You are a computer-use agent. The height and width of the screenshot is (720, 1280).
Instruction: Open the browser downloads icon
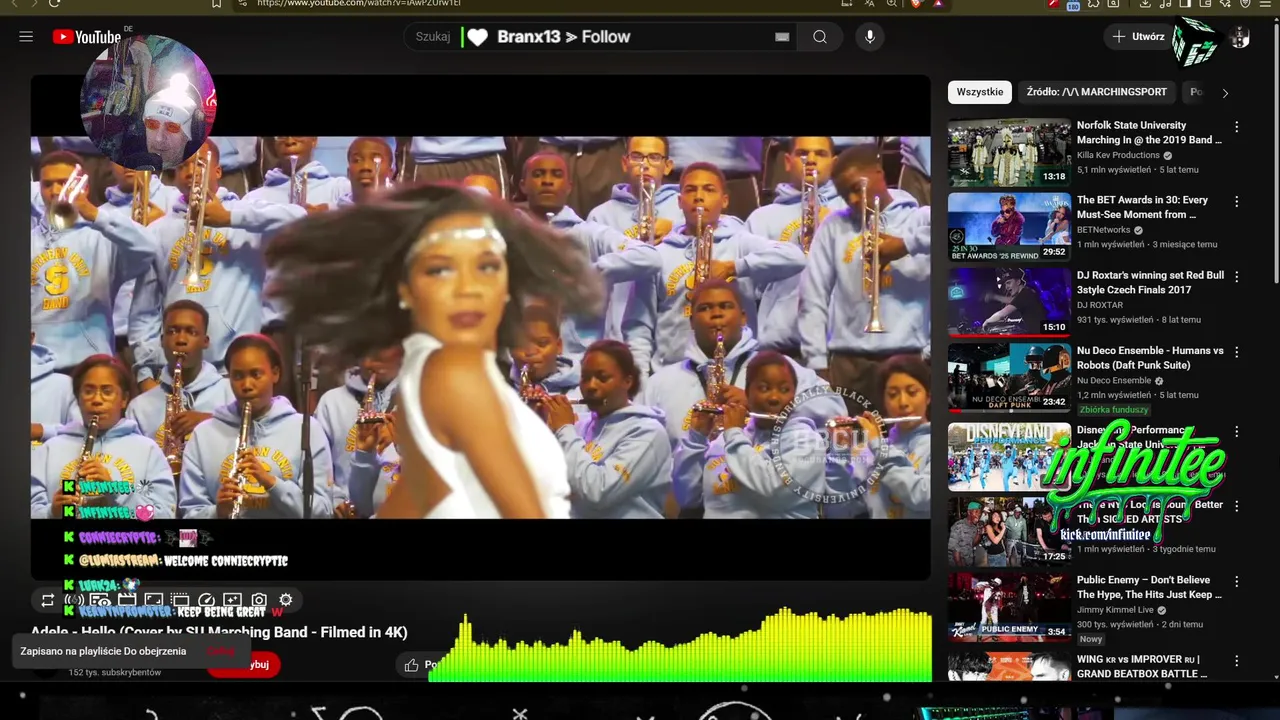point(1145,3)
